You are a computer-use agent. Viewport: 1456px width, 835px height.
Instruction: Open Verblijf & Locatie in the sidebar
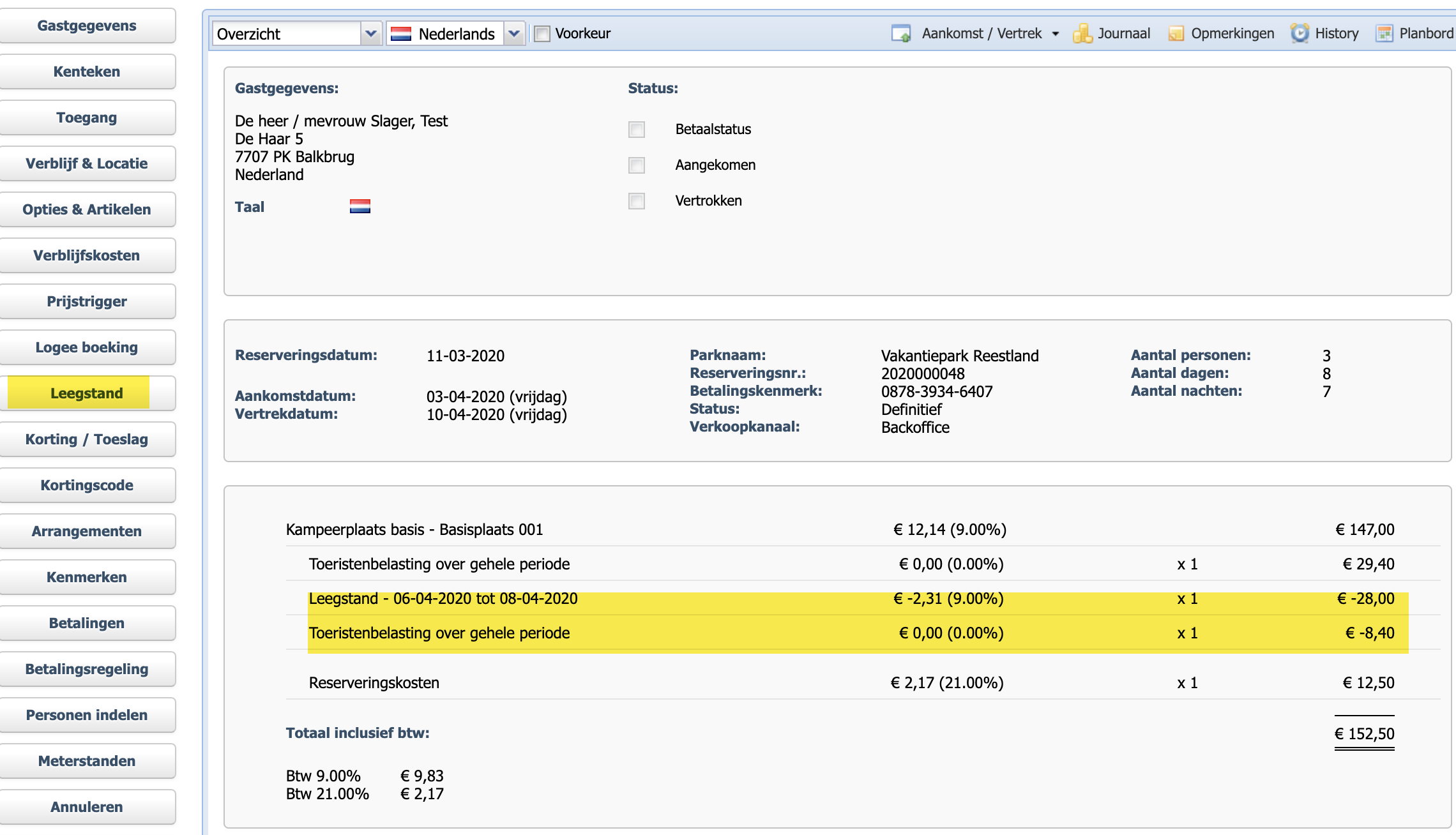point(87,163)
